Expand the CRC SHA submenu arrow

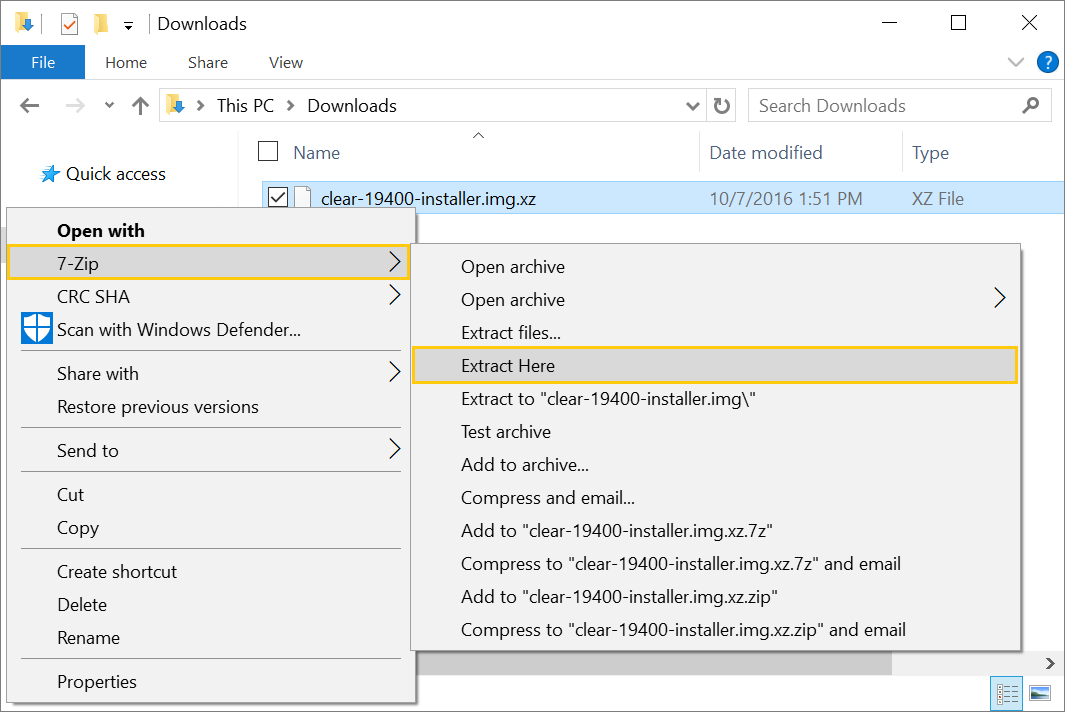[395, 295]
